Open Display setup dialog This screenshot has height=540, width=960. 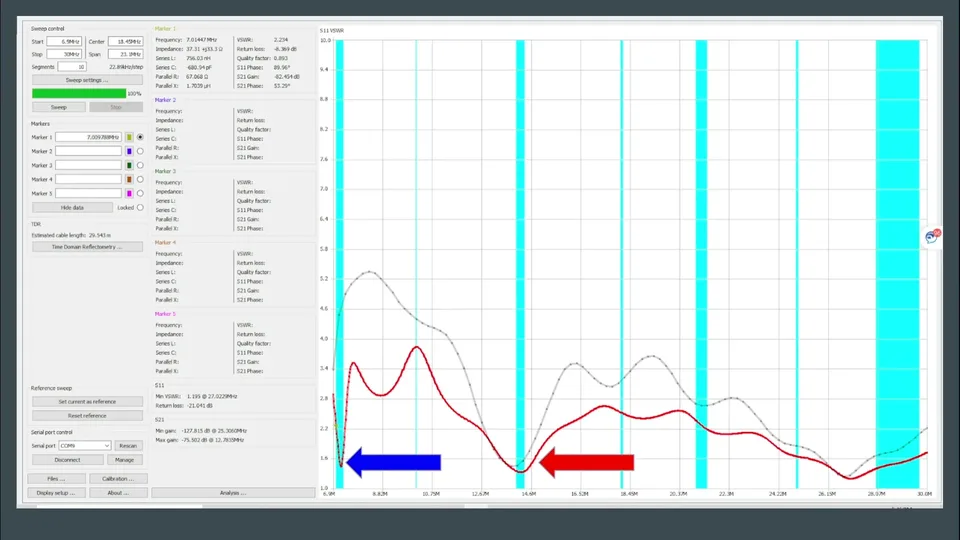click(56, 493)
